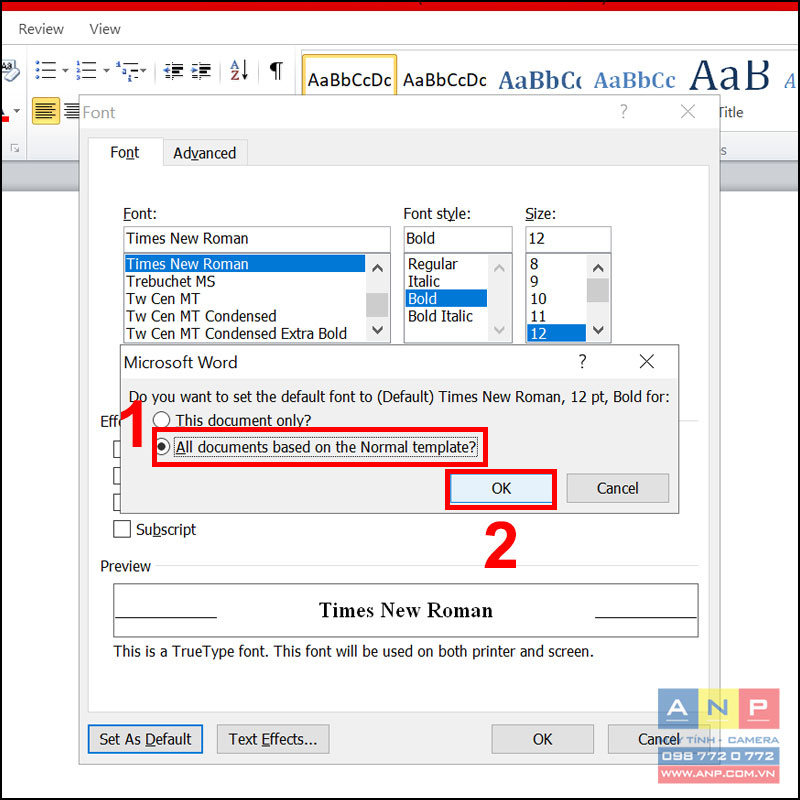This screenshot has width=800, height=800.
Task: Open Bullets dropdown arrow
Action: [65, 70]
